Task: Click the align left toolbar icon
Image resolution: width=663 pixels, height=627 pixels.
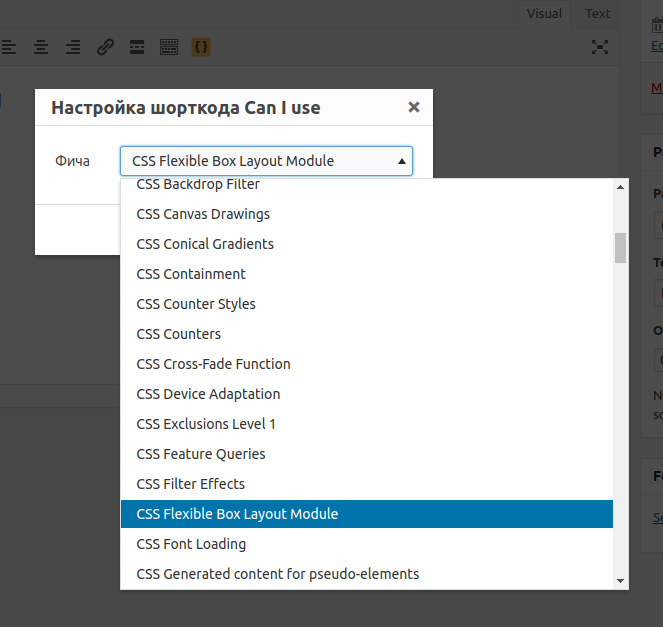Action: tap(8, 47)
